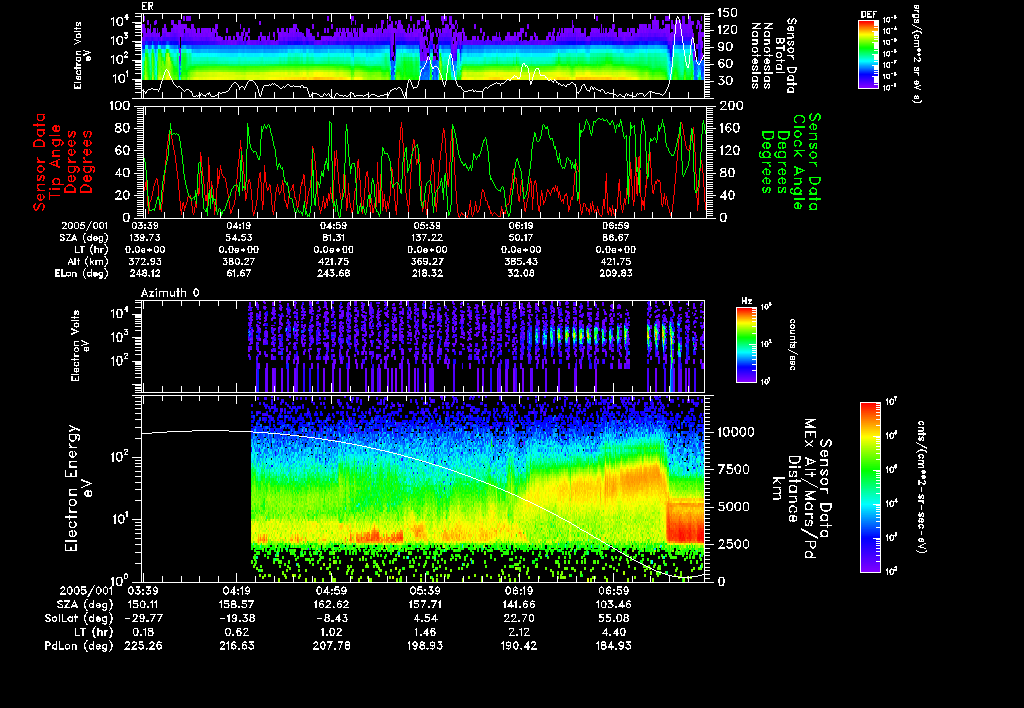Click the 'counts/sec' unit label
Screen dimensions: 1024x708
point(792,345)
